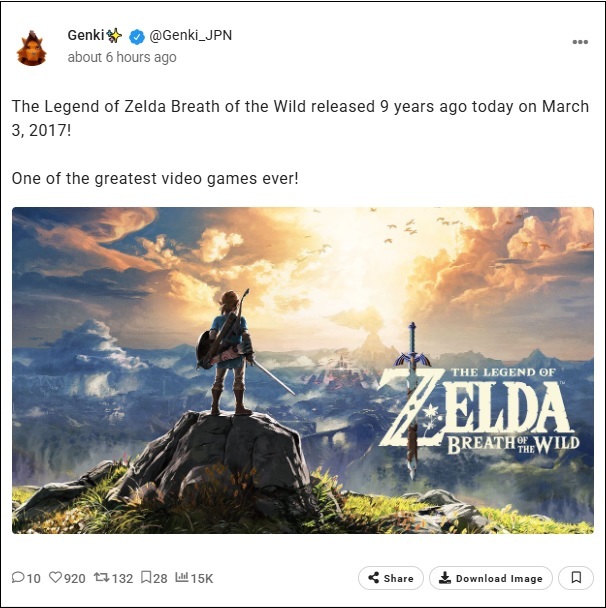The height and width of the screenshot is (608, 606).
Task: Click the blue verified badge checkmark
Action: (x=136, y=37)
